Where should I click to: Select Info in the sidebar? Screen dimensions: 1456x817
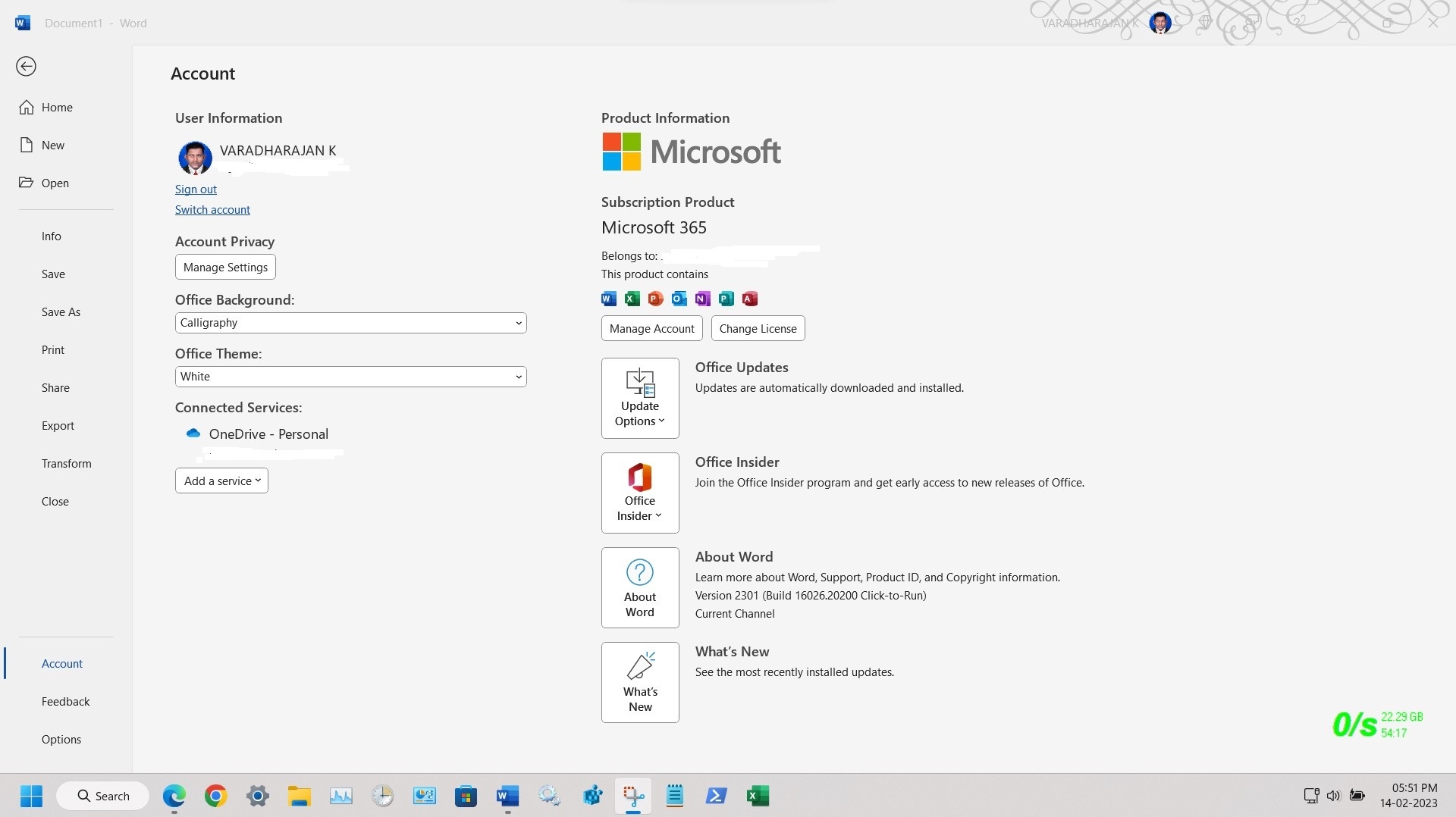tap(52, 236)
